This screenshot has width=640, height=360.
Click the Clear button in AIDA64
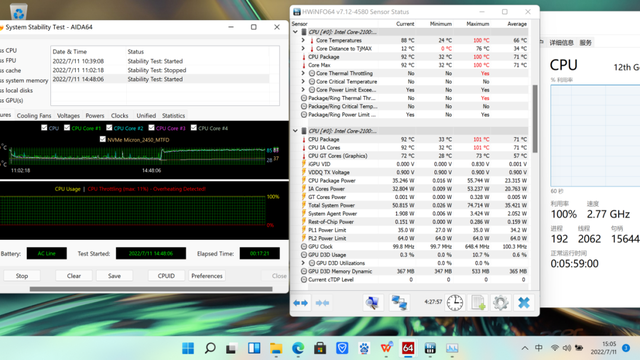click(x=74, y=276)
